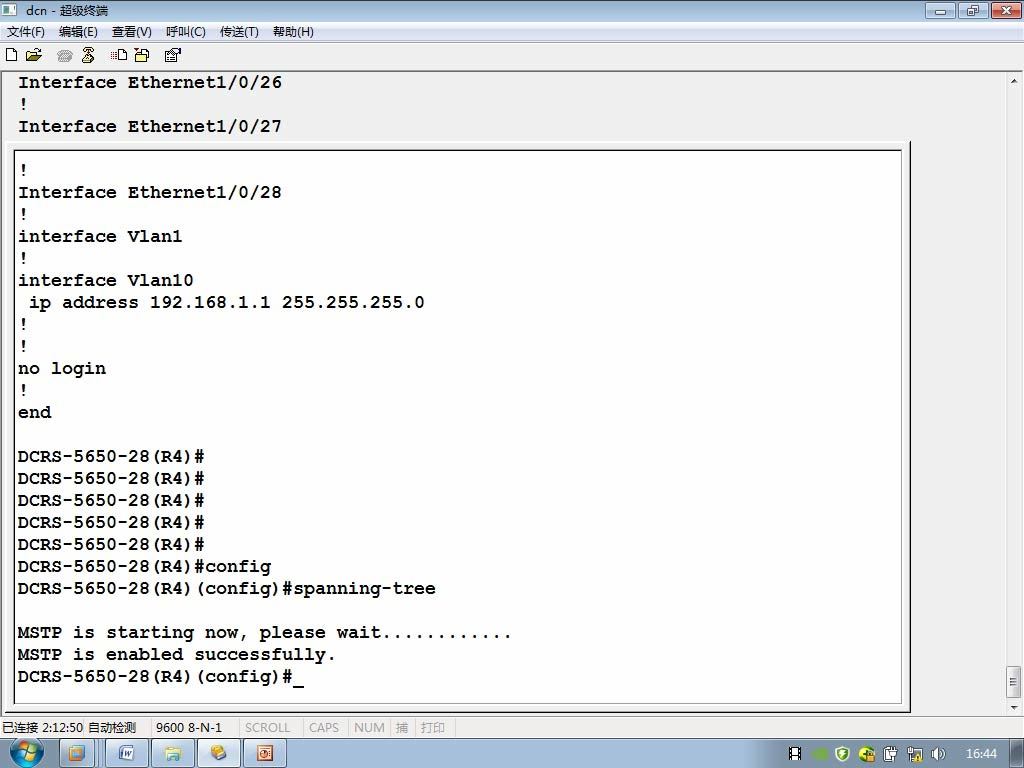Click the NUM indicator in status bar
Screen dimensions: 1024x768
click(x=369, y=728)
